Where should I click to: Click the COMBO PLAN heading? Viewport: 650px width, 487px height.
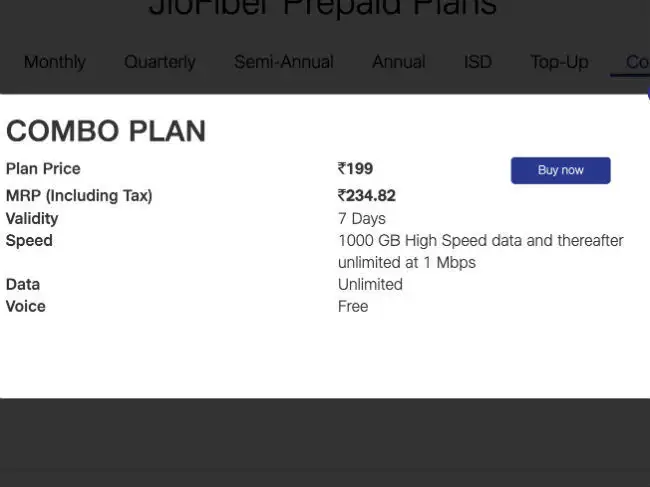[106, 131]
